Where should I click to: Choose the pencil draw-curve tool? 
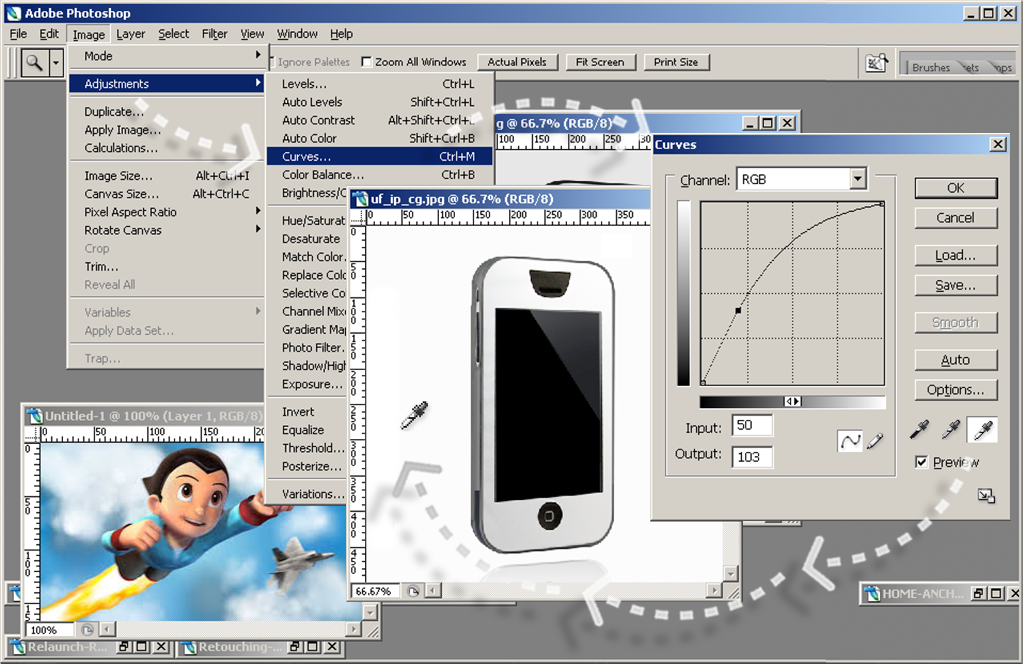[875, 441]
